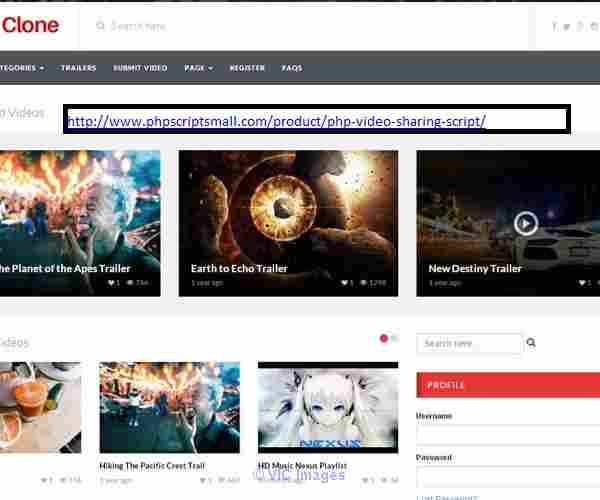The width and height of the screenshot is (600, 500).
Task: Open the Twitter icon in the header
Action: pyautogui.click(x=567, y=26)
